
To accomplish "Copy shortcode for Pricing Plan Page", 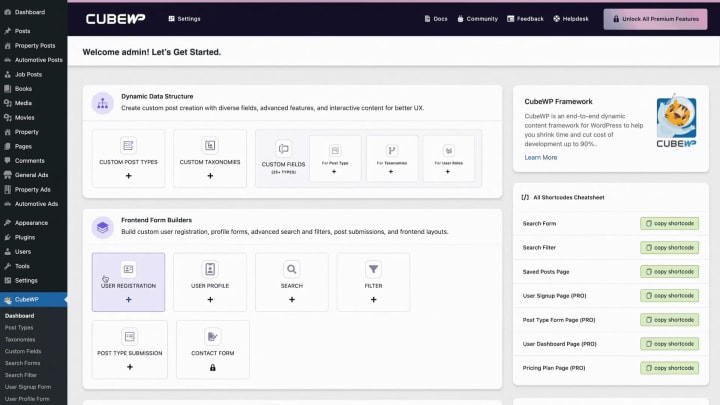I will click(x=669, y=368).
